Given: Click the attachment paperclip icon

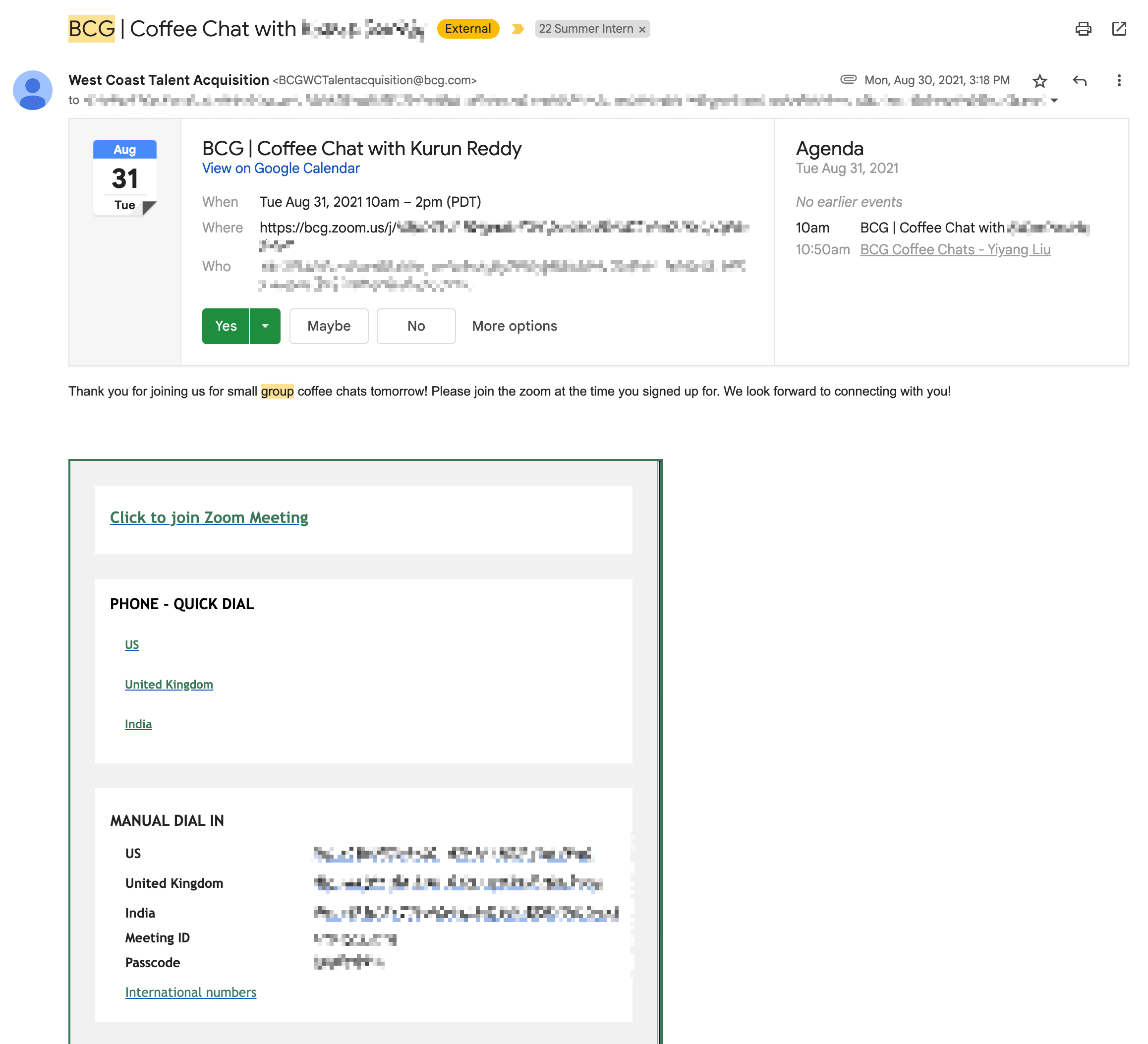Looking at the screenshot, I should 848,80.
